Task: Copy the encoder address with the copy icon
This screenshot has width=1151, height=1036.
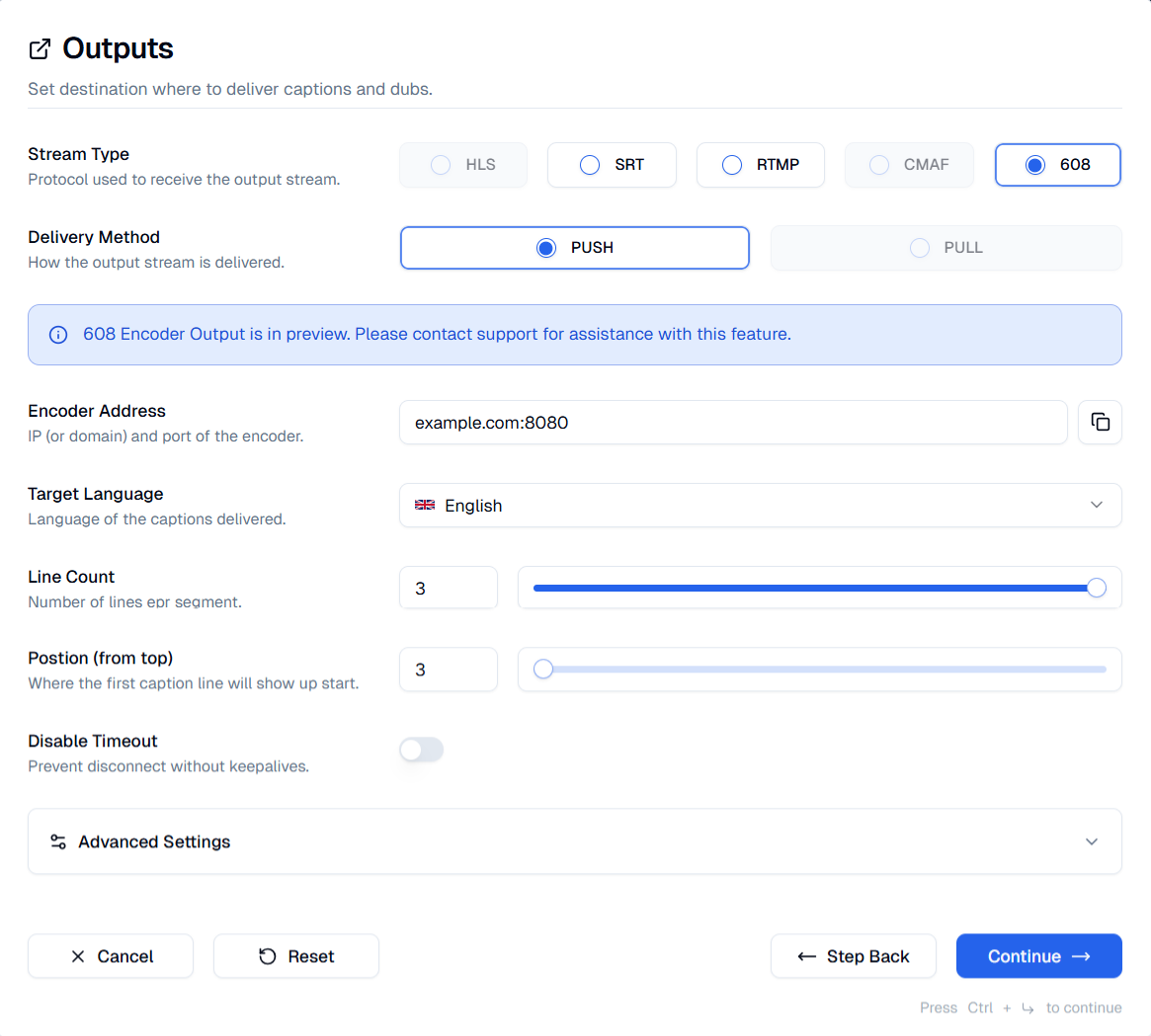Action: tap(1100, 422)
